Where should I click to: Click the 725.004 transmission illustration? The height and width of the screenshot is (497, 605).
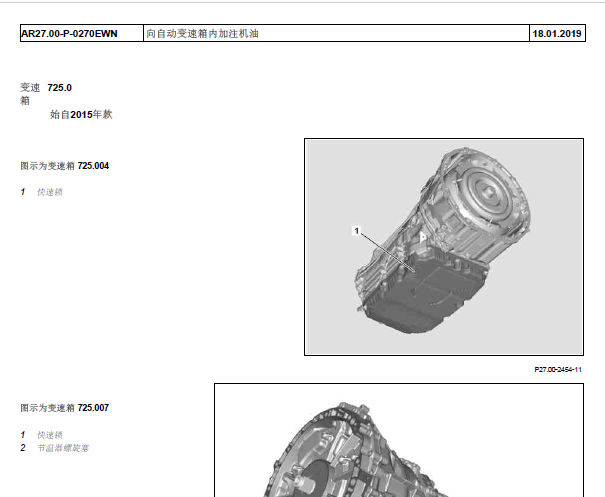pos(444,247)
